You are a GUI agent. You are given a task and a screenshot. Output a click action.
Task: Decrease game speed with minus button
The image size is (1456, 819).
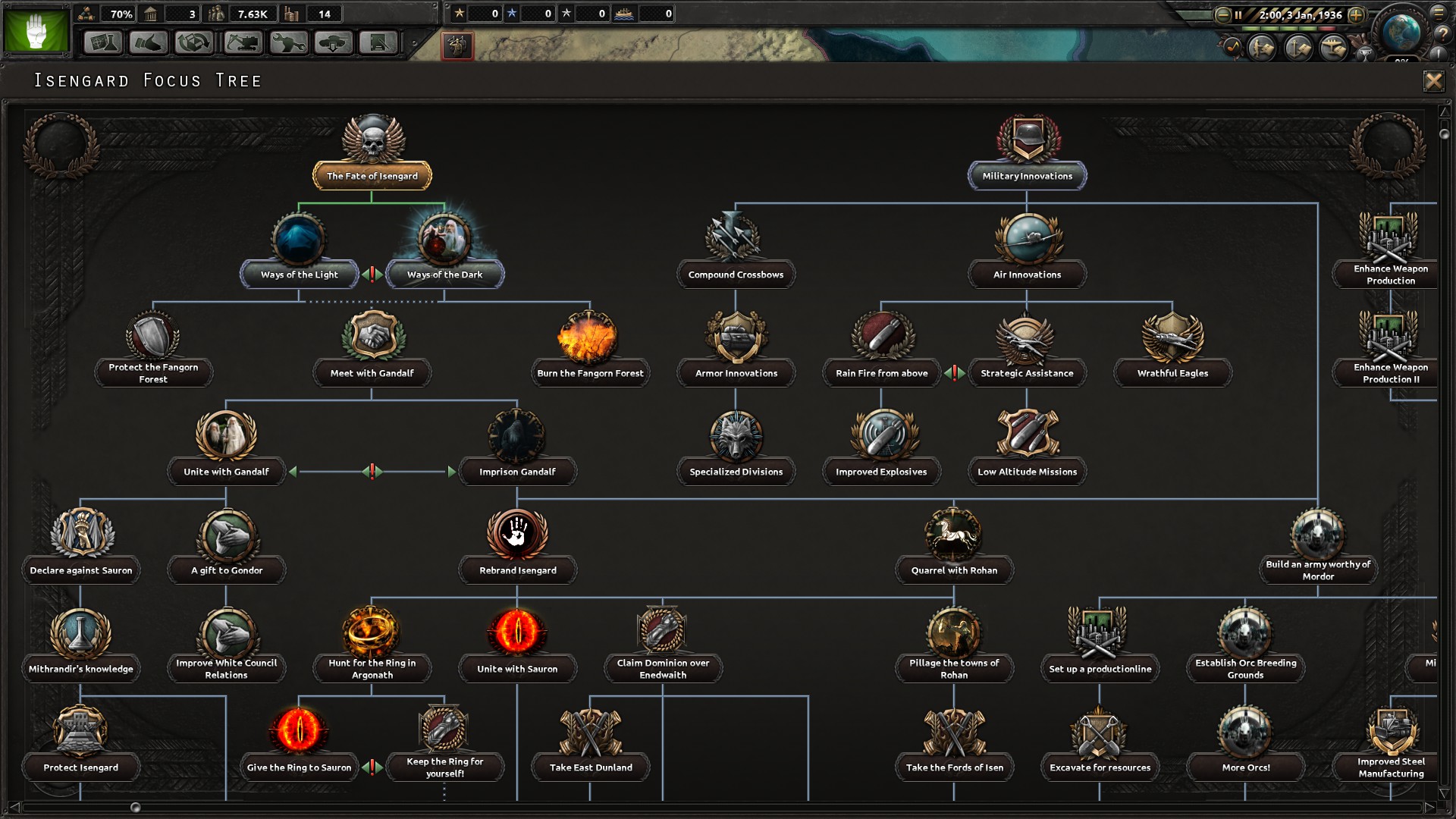pos(1222,14)
